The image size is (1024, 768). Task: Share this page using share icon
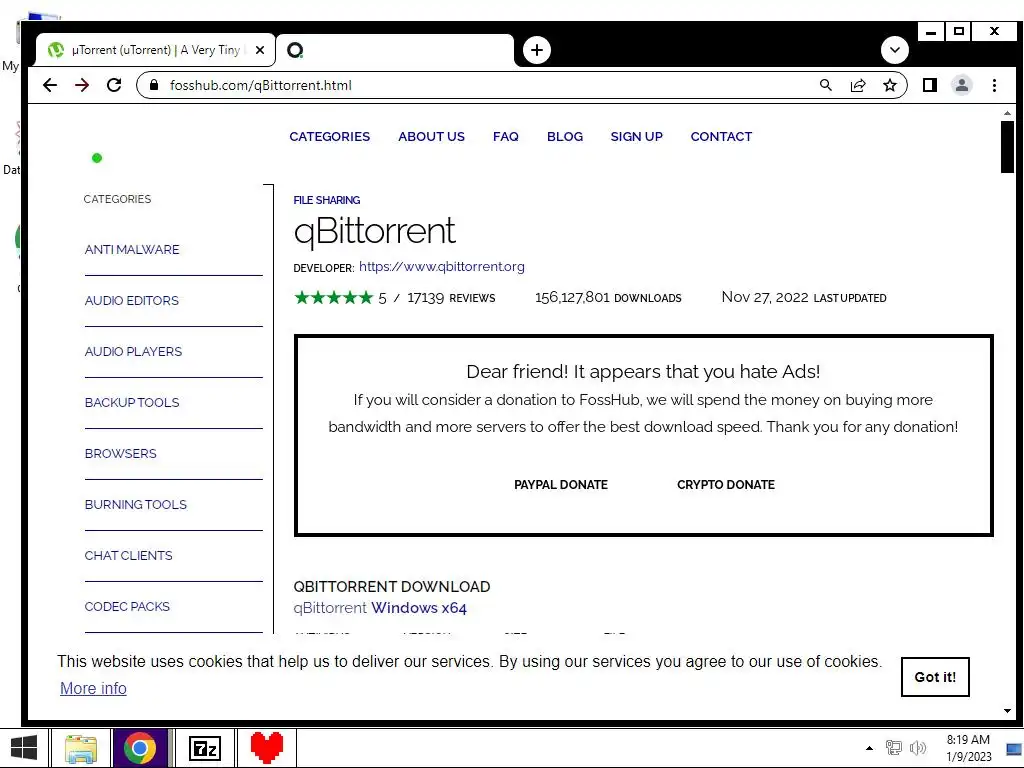pyautogui.click(x=857, y=85)
